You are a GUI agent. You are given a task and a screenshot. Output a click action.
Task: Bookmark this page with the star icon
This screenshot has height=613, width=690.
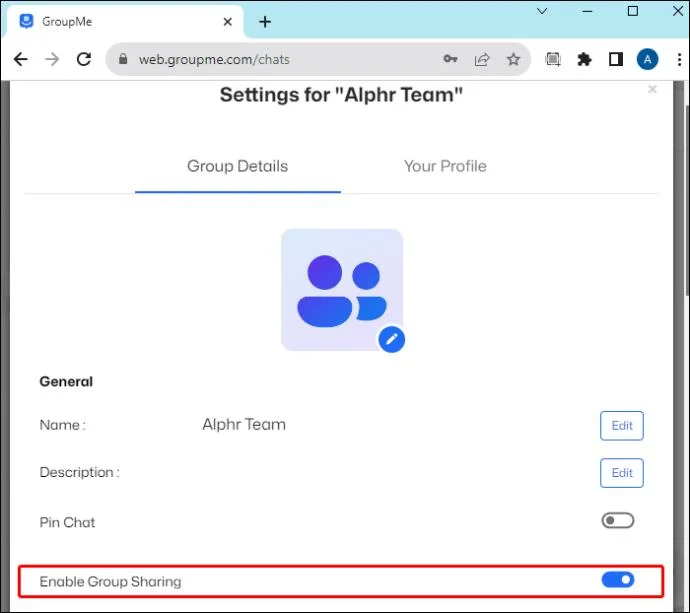[x=513, y=59]
